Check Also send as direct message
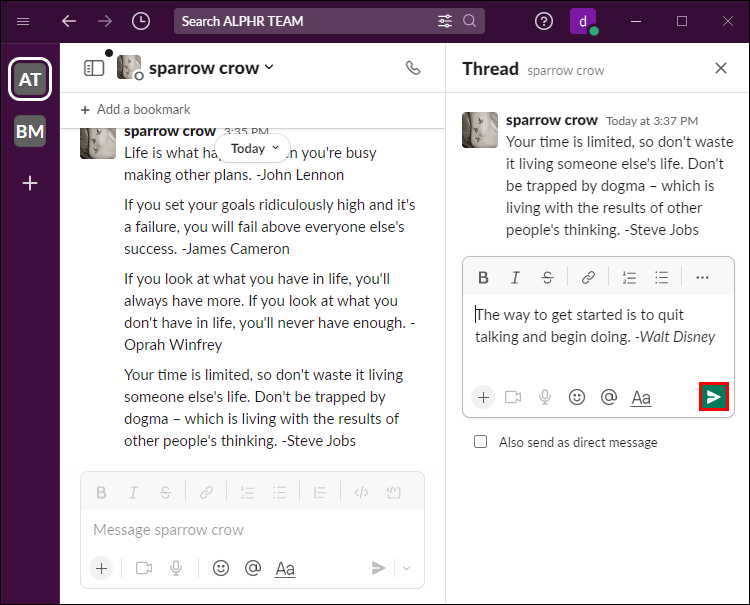This screenshot has height=605, width=750. pyautogui.click(x=480, y=441)
